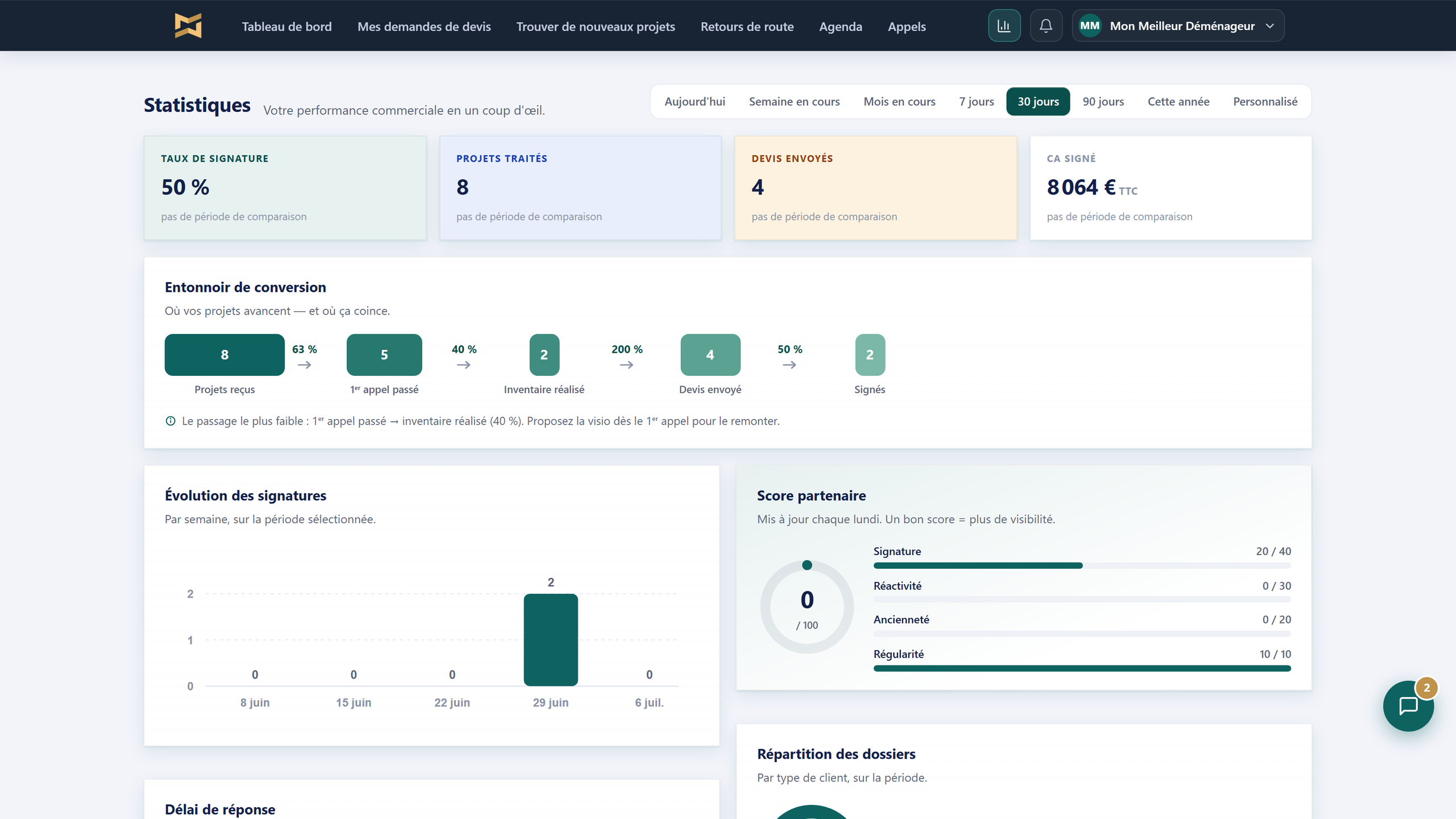Select the Cette année period
Image resolution: width=1456 pixels, height=819 pixels.
point(1178,101)
